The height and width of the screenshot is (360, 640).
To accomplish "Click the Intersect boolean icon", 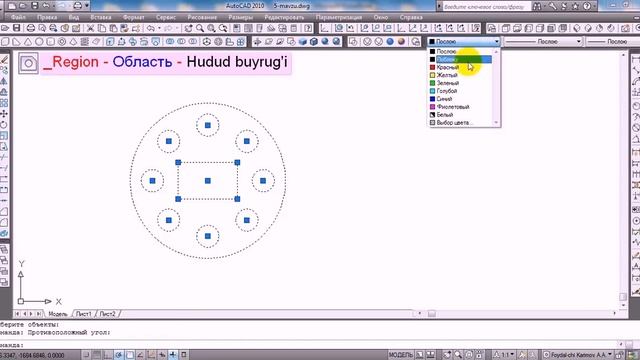I will pyautogui.click(x=193, y=42).
